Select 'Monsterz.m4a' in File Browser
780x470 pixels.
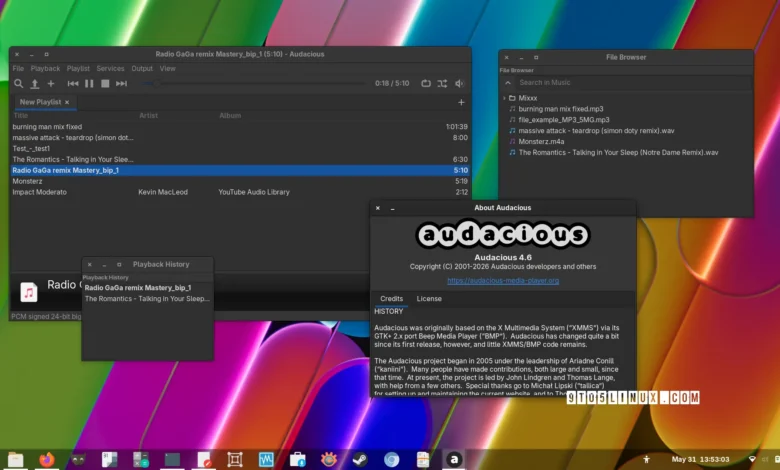(x=541, y=142)
